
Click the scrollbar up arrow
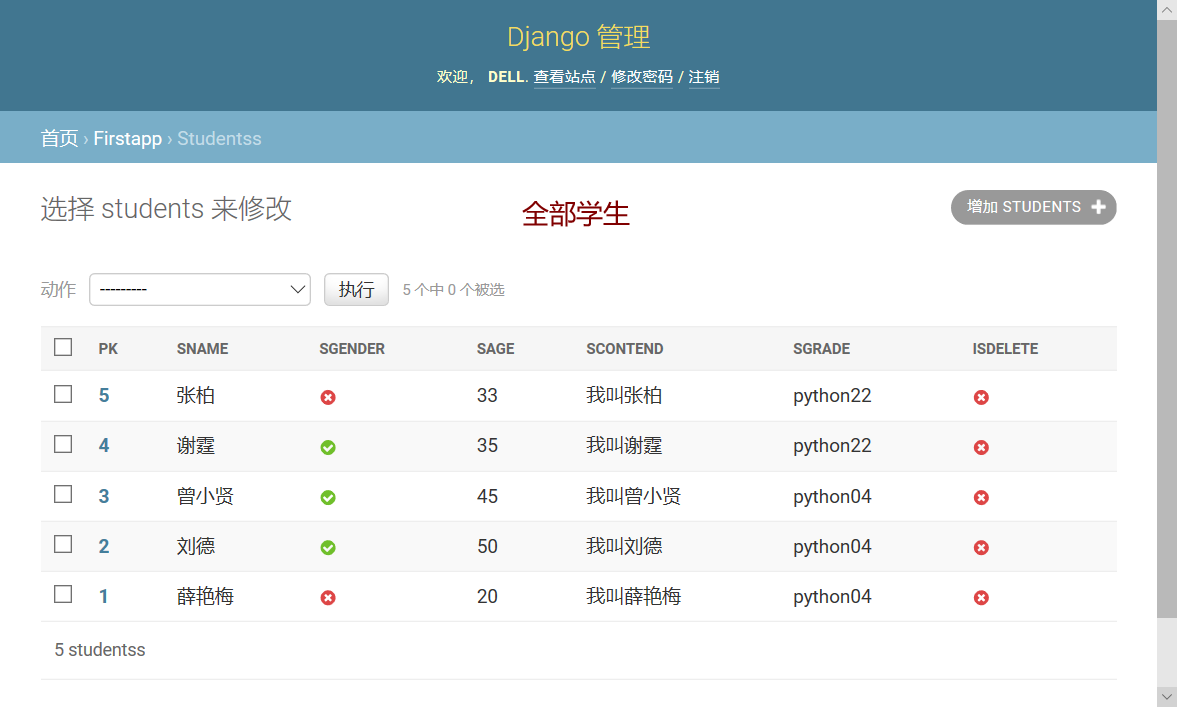point(1166,10)
